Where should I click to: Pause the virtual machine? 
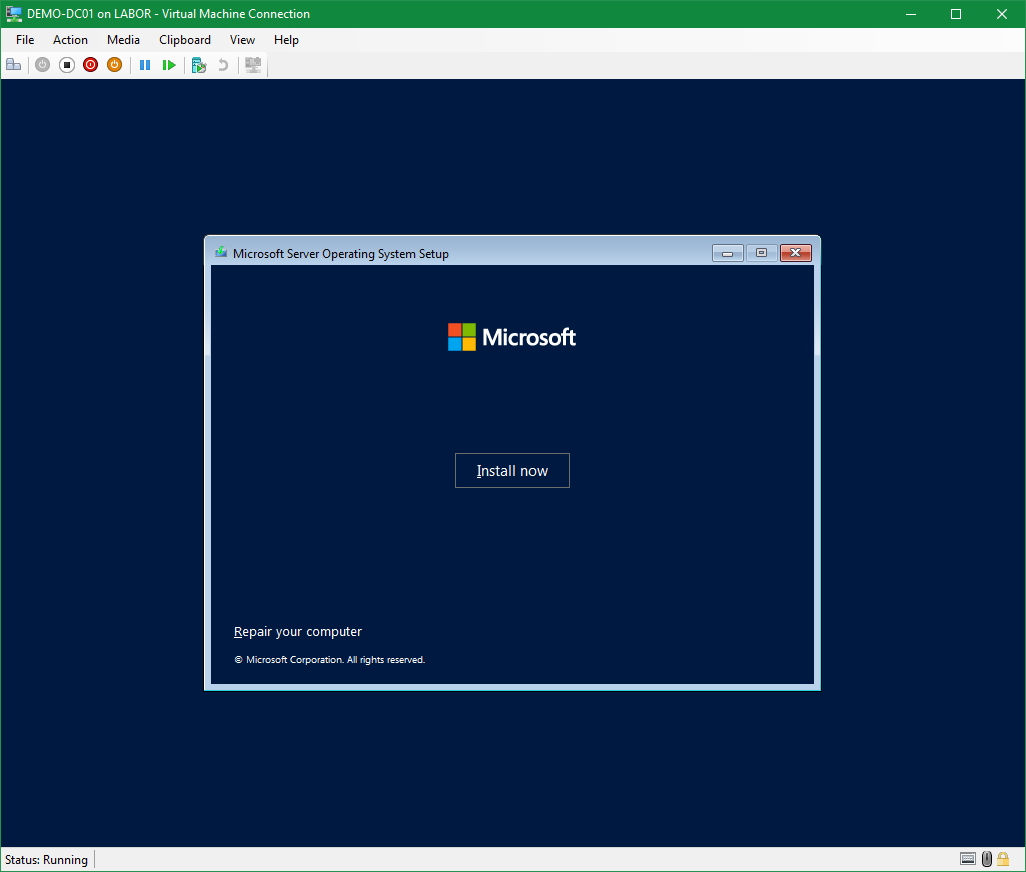[x=145, y=65]
